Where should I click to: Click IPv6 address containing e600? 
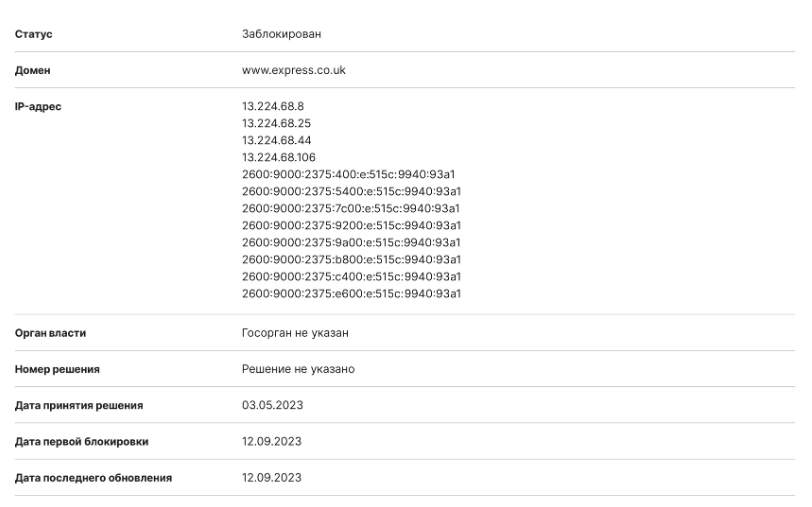click(x=352, y=294)
